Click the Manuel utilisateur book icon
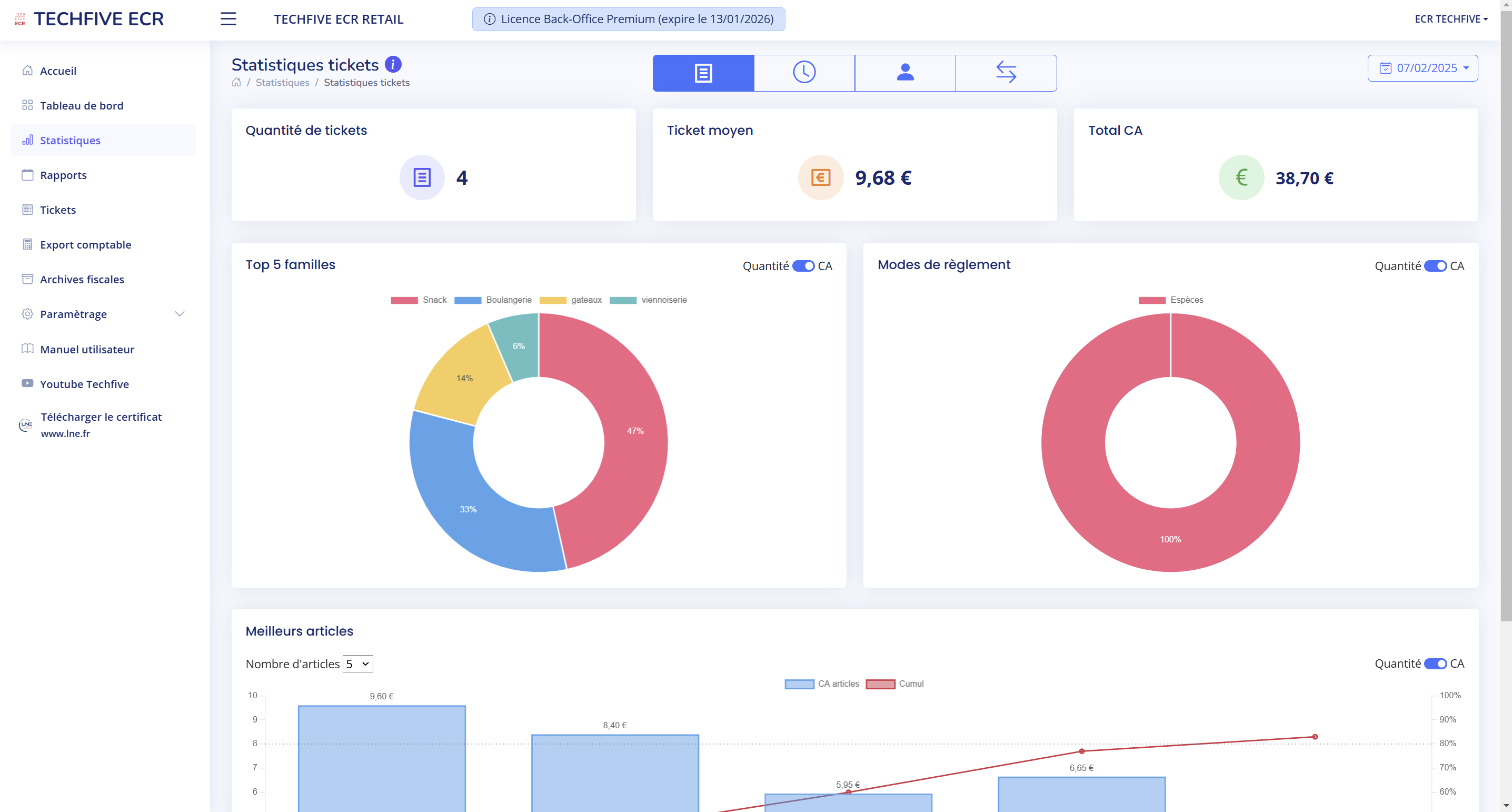Viewport: 1512px width, 812px height. tap(27, 349)
